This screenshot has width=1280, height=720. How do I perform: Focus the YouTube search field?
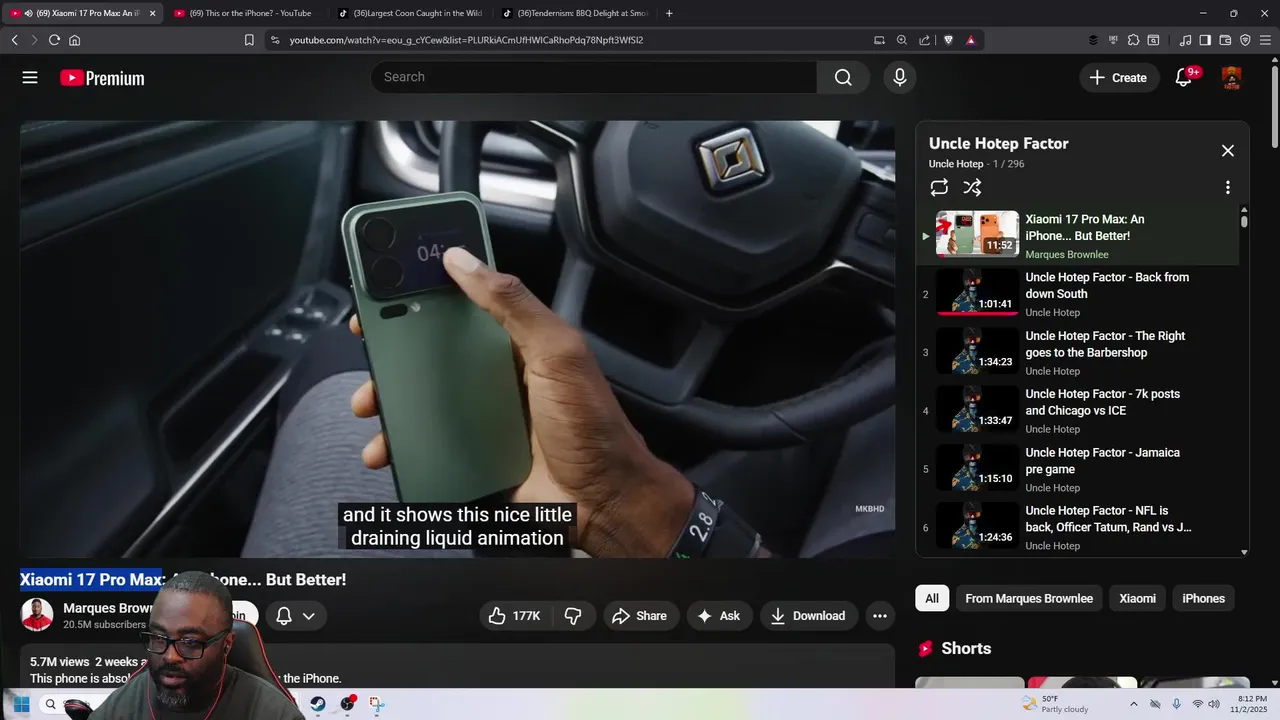tap(594, 77)
